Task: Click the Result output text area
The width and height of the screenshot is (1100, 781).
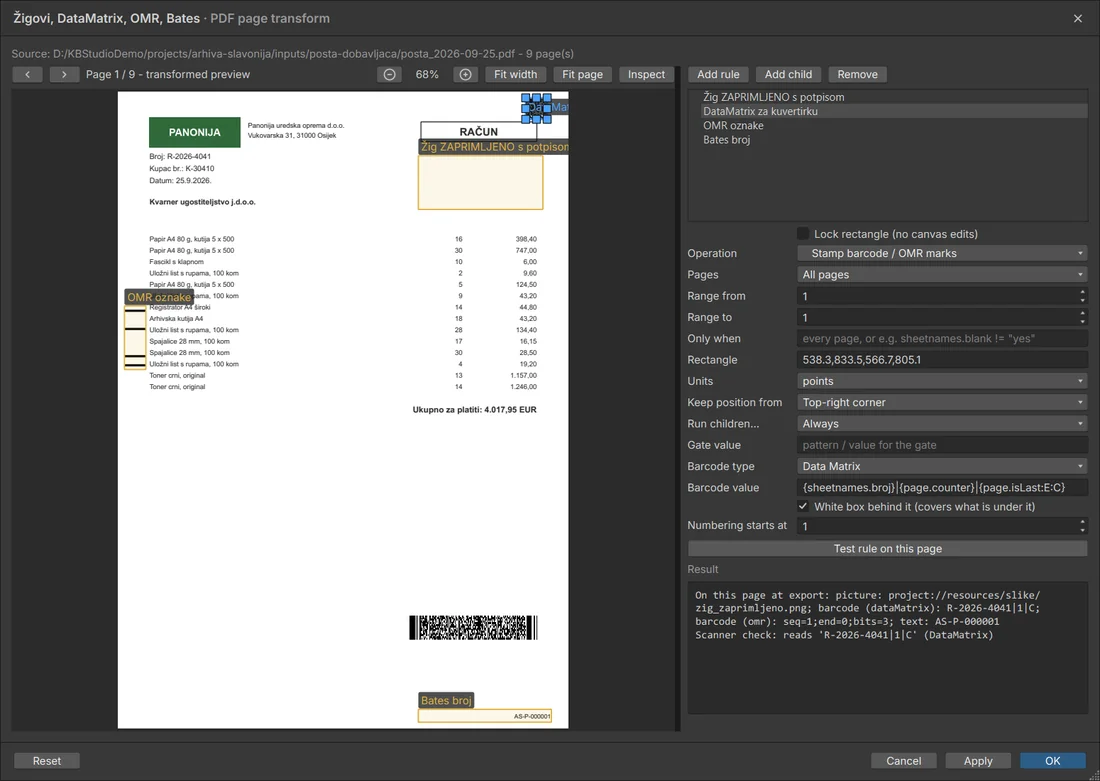Action: coord(887,648)
